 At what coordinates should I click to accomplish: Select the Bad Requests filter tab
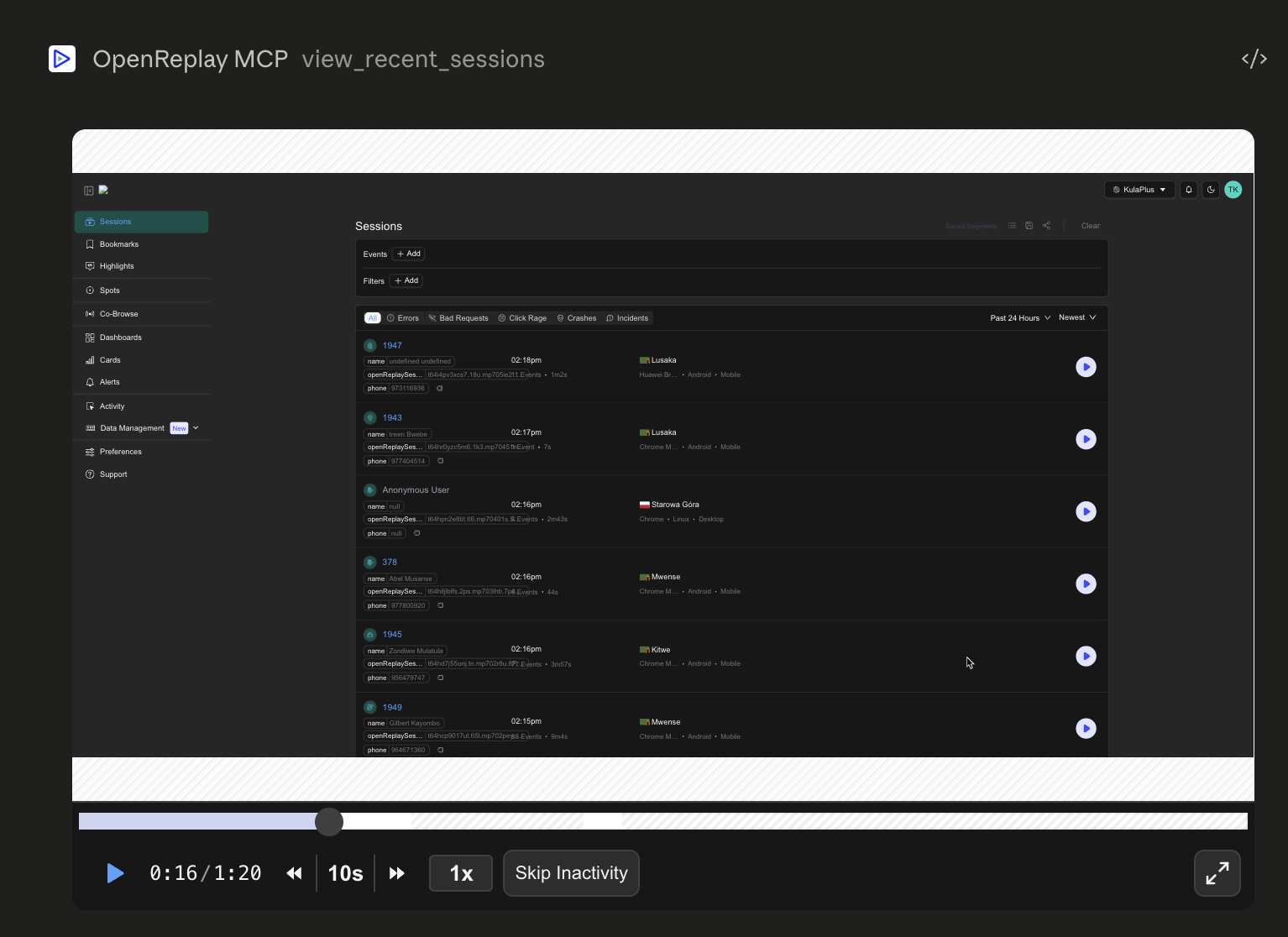pyautogui.click(x=458, y=318)
